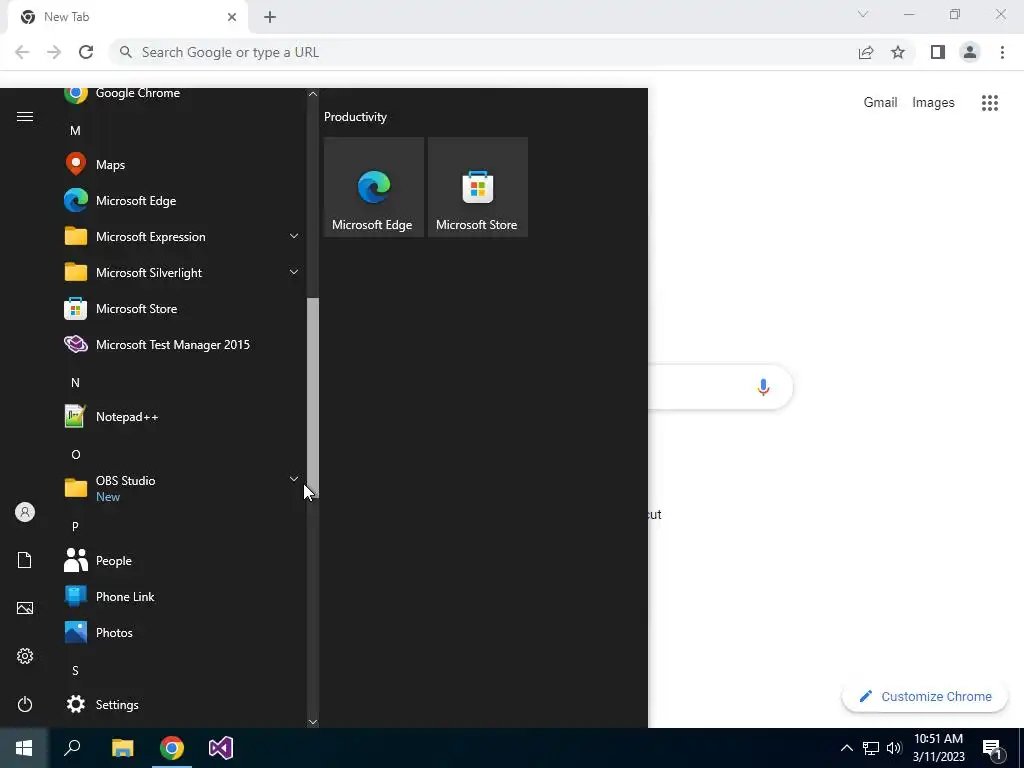This screenshot has width=1024, height=768.
Task: Open the Settings gear in Start sidebar
Action: point(25,656)
